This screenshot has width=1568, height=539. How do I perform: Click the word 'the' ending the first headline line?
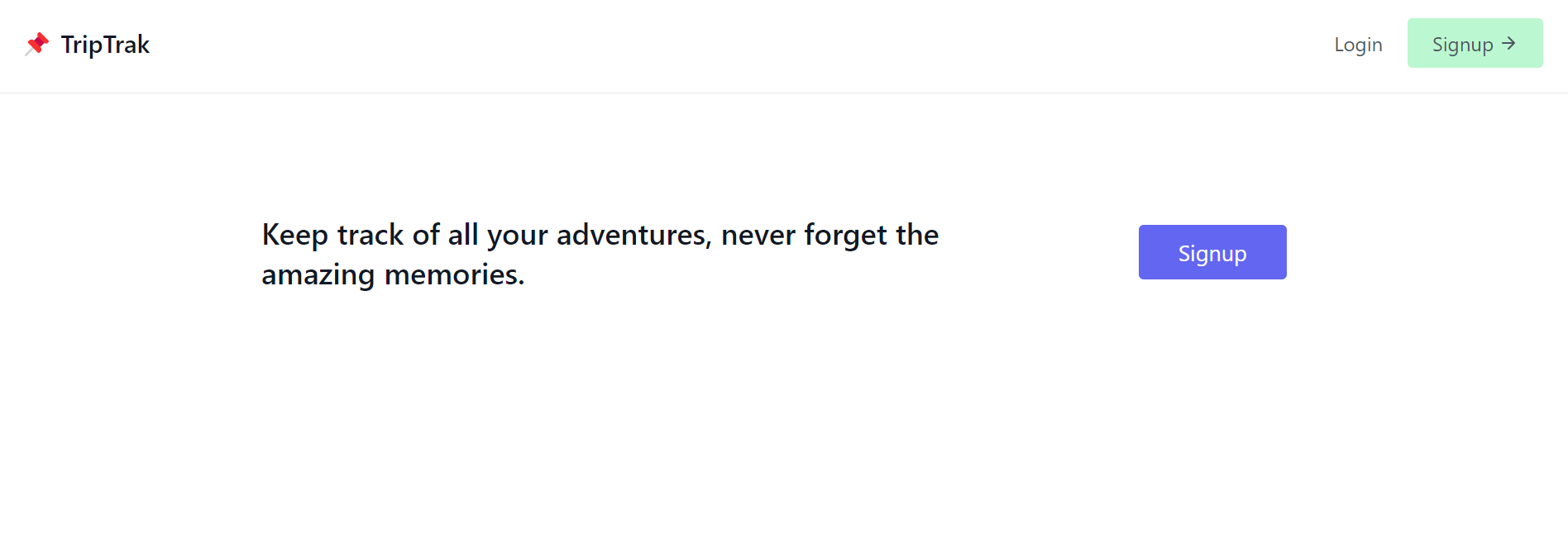(x=917, y=235)
